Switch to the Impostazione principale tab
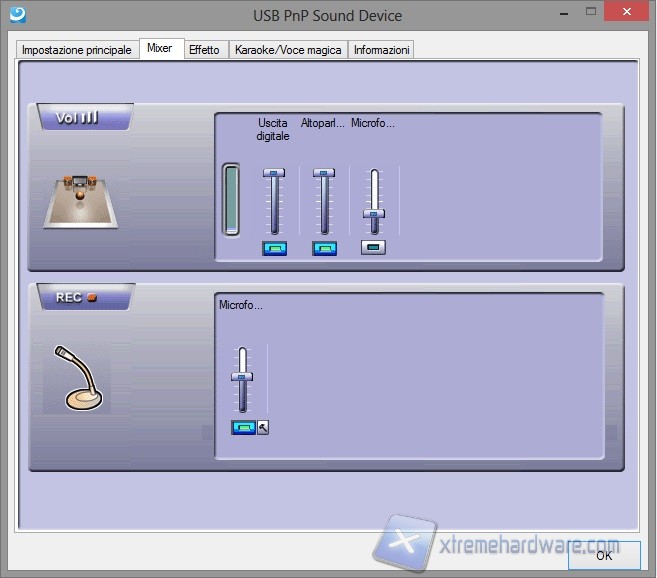This screenshot has height=578, width=657. (77, 50)
